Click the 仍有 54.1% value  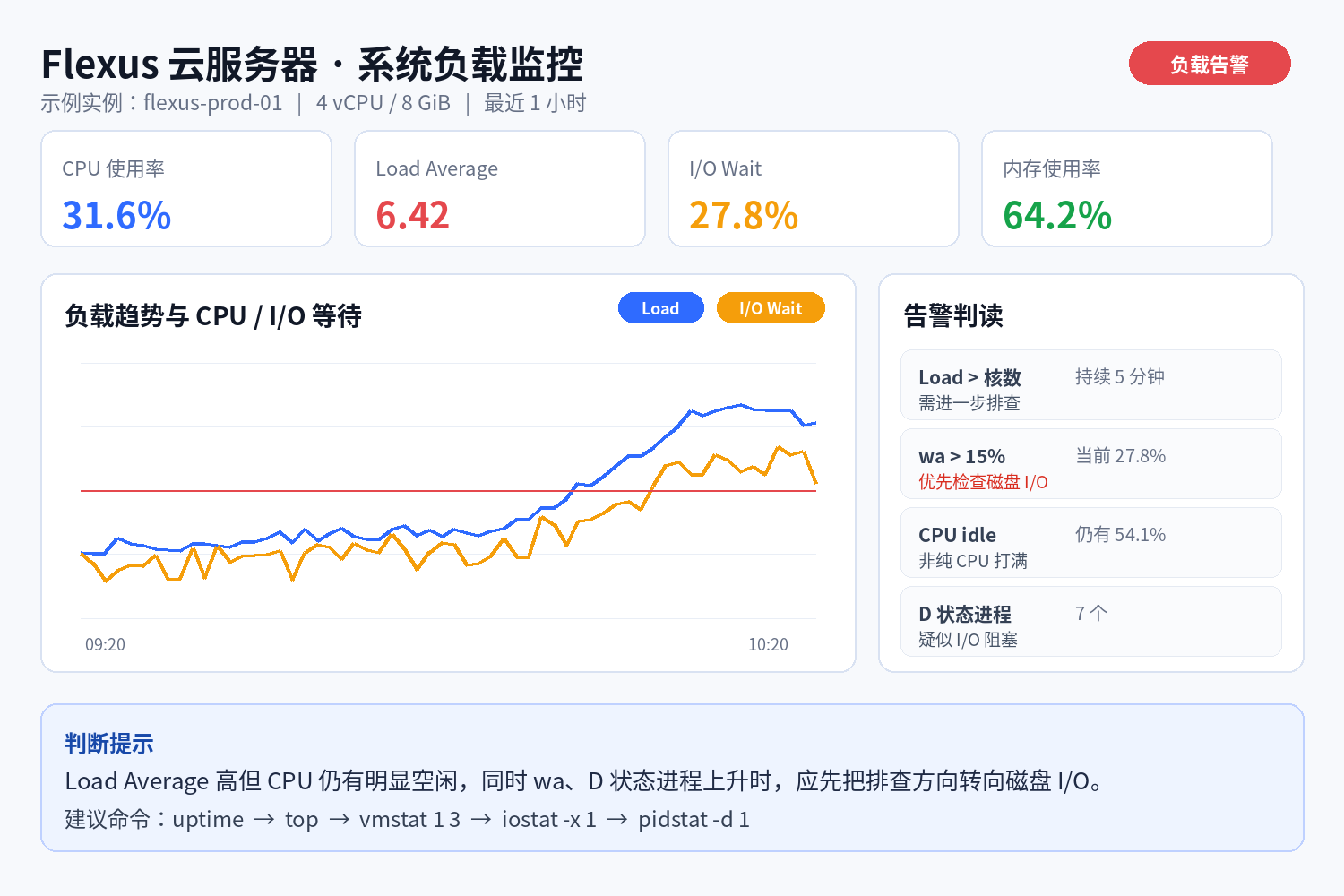1121,535
